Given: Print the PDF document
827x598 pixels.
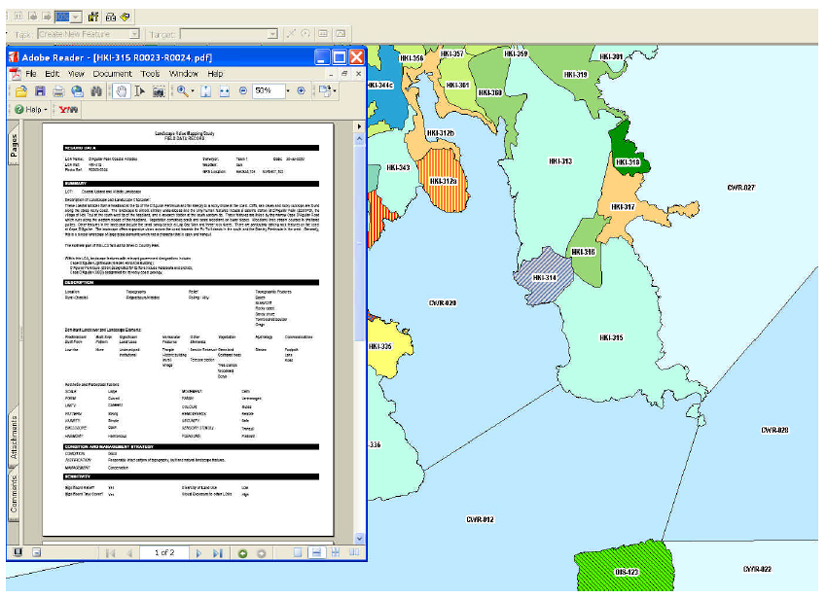Looking at the screenshot, I should pos(59,91).
